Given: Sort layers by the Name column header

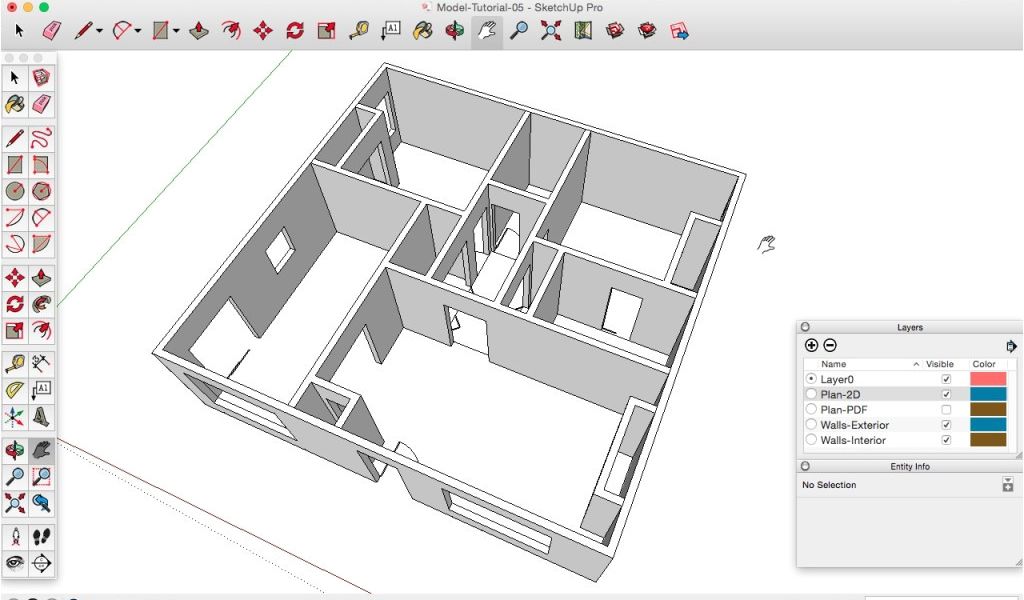Looking at the screenshot, I should pos(833,364).
